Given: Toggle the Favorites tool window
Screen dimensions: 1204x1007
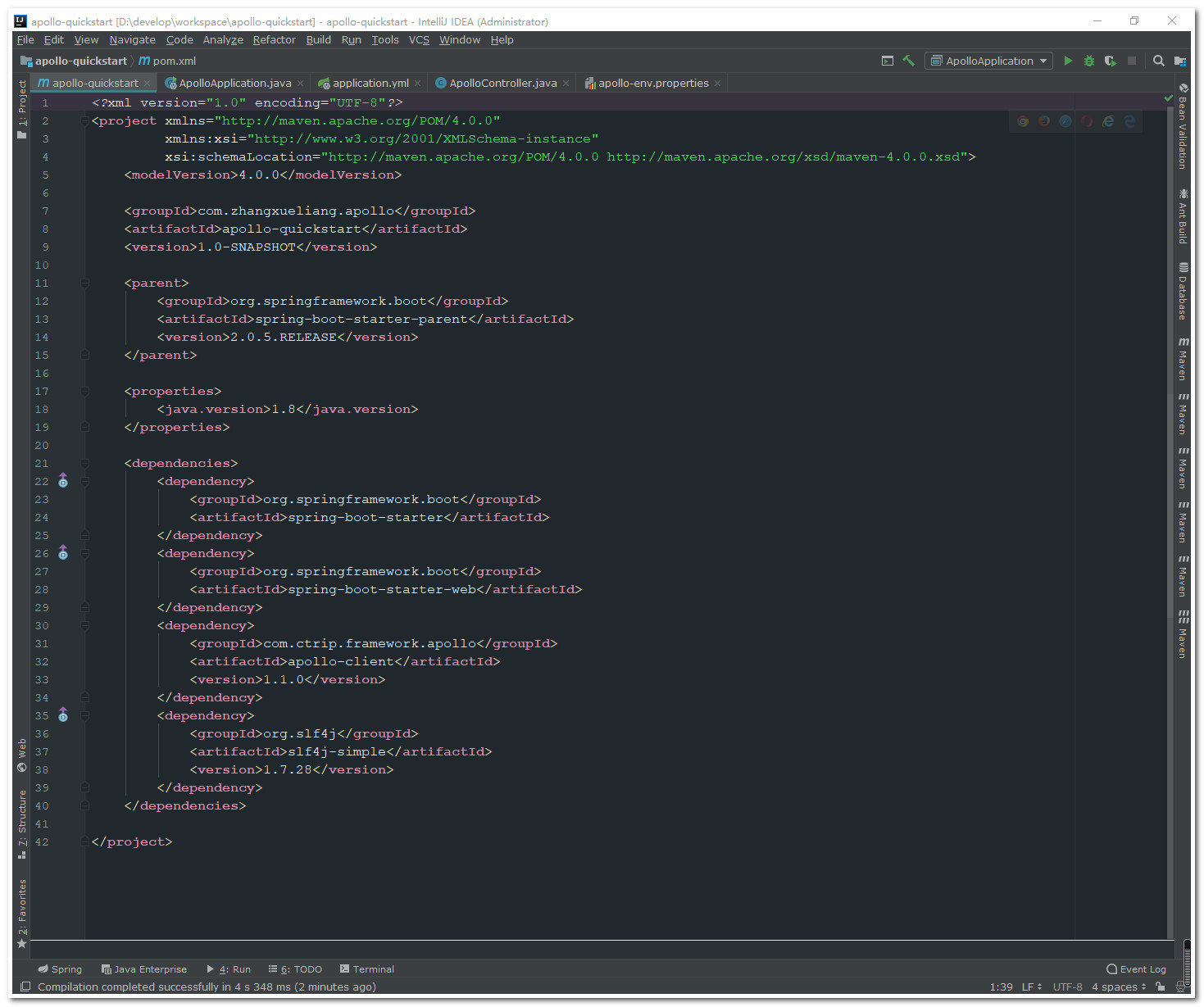Looking at the screenshot, I should 22,914.
